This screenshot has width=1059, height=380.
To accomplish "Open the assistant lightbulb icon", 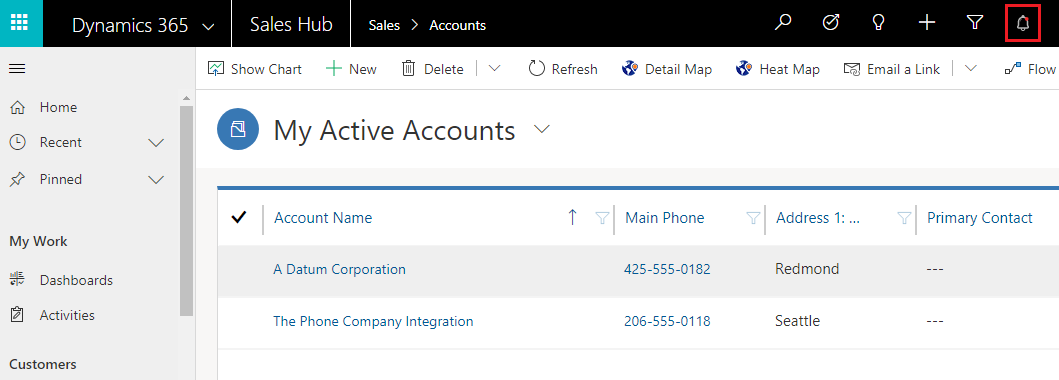I will [878, 24].
